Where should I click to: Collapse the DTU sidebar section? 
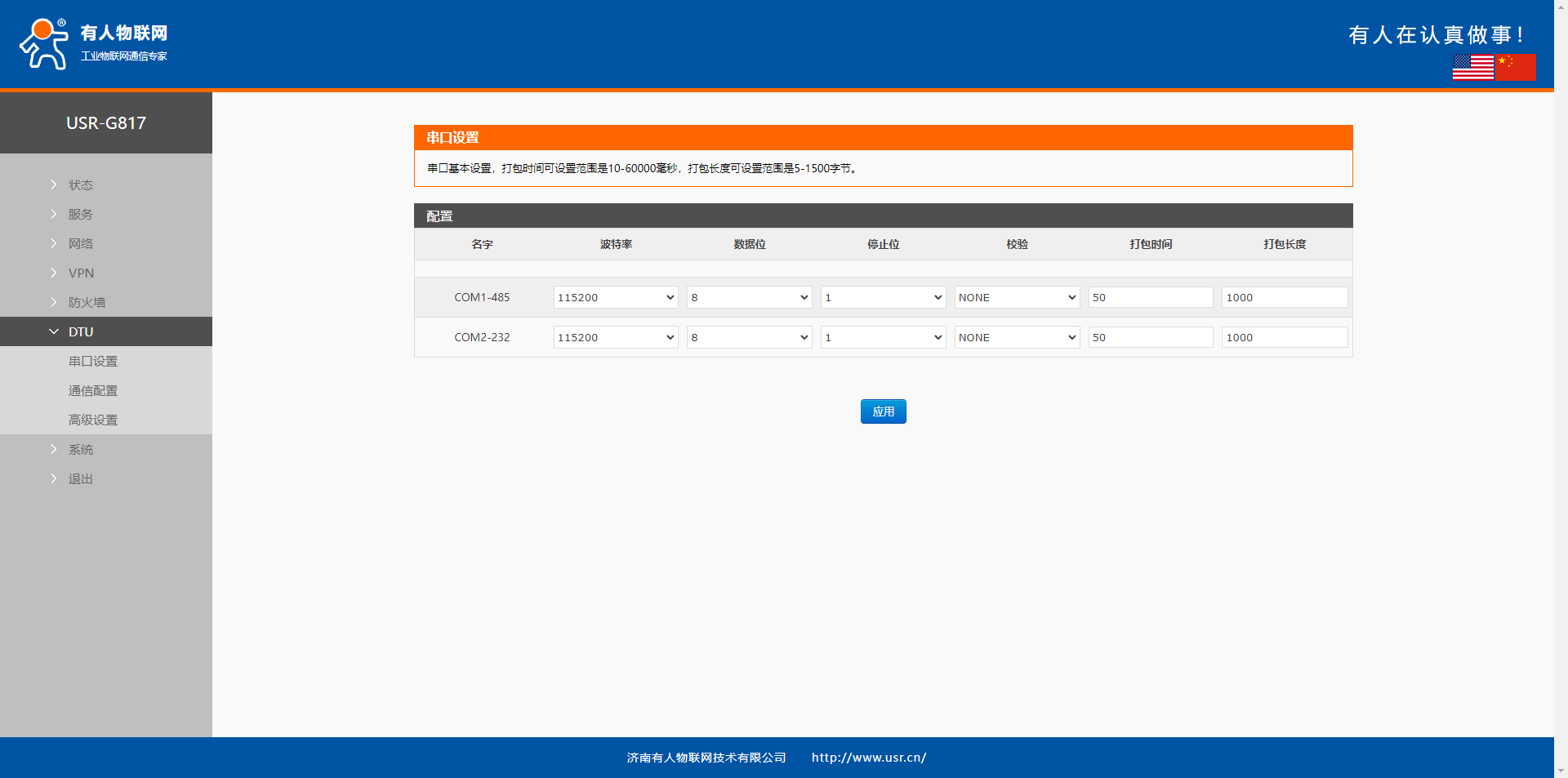click(80, 331)
